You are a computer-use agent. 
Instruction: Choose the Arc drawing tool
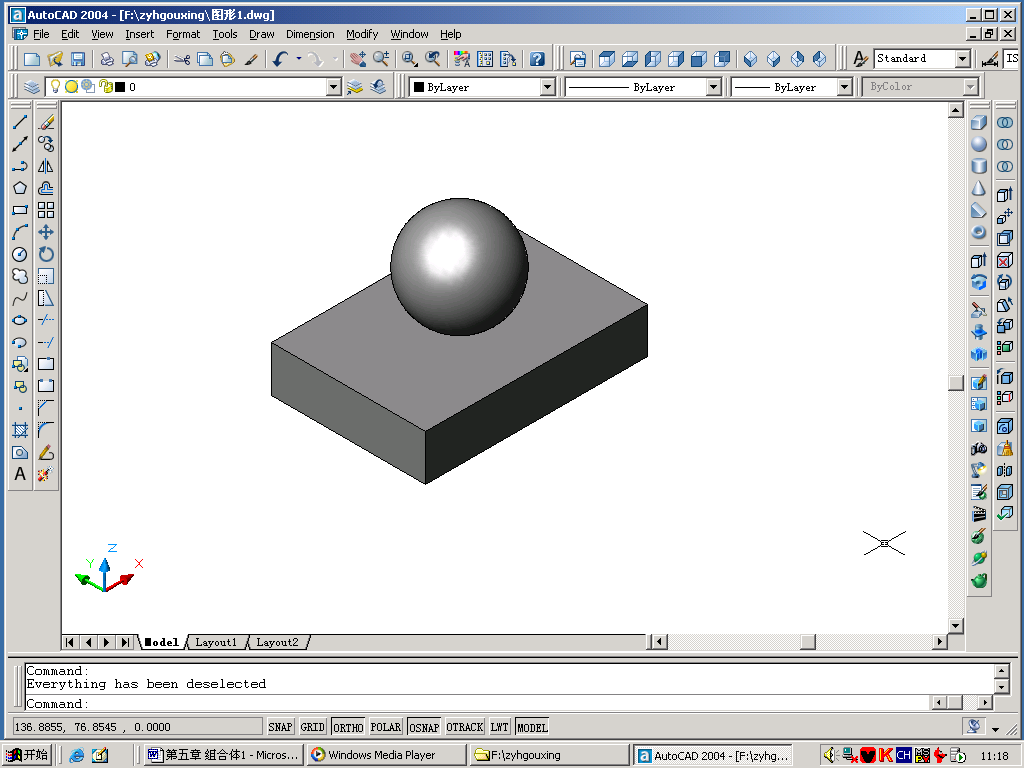click(20, 232)
